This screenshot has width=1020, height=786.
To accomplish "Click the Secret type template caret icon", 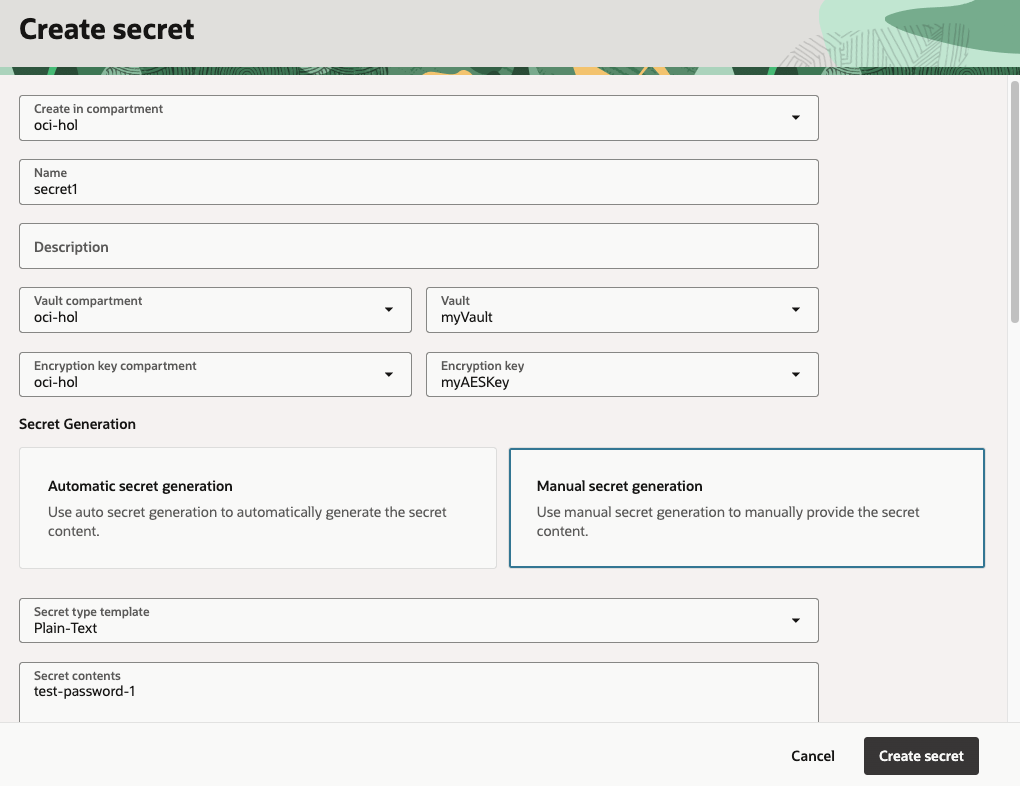I will [x=796, y=620].
